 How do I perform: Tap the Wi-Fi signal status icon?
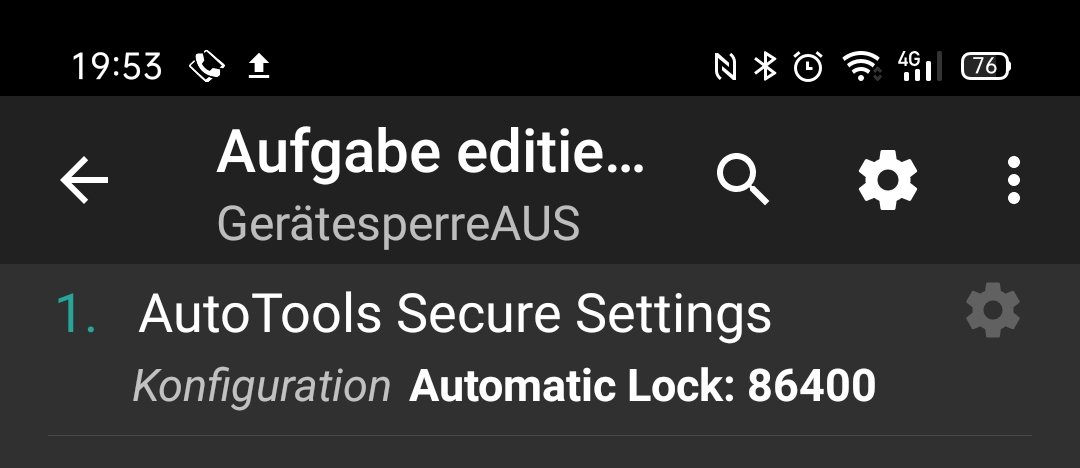pos(861,67)
